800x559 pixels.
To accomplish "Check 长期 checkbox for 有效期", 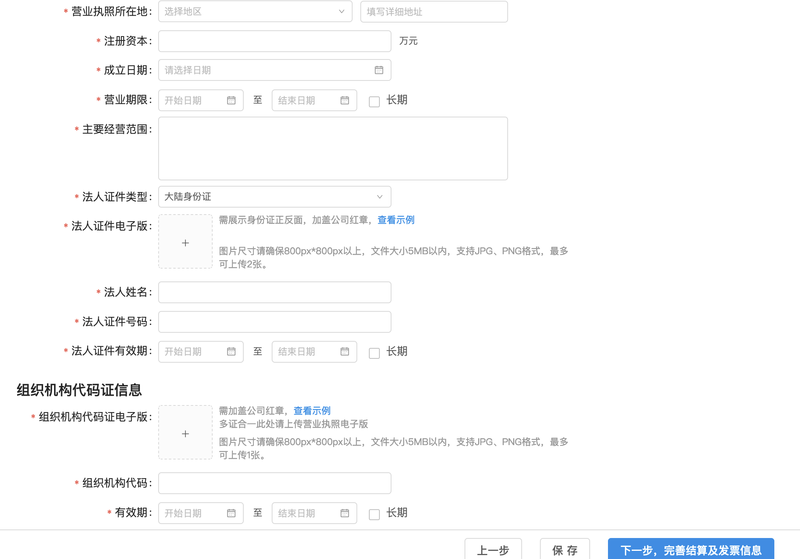I will [x=374, y=514].
